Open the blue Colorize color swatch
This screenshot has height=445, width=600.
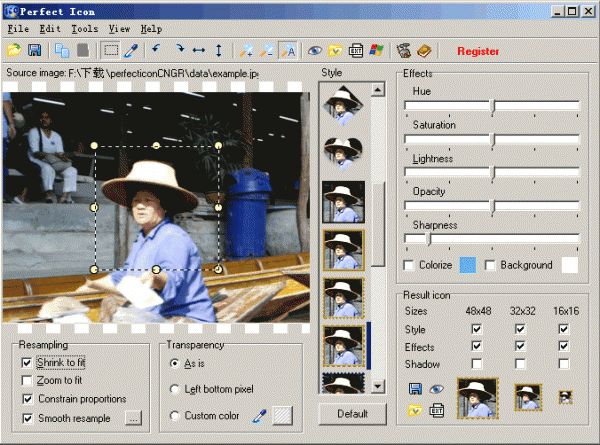click(468, 265)
